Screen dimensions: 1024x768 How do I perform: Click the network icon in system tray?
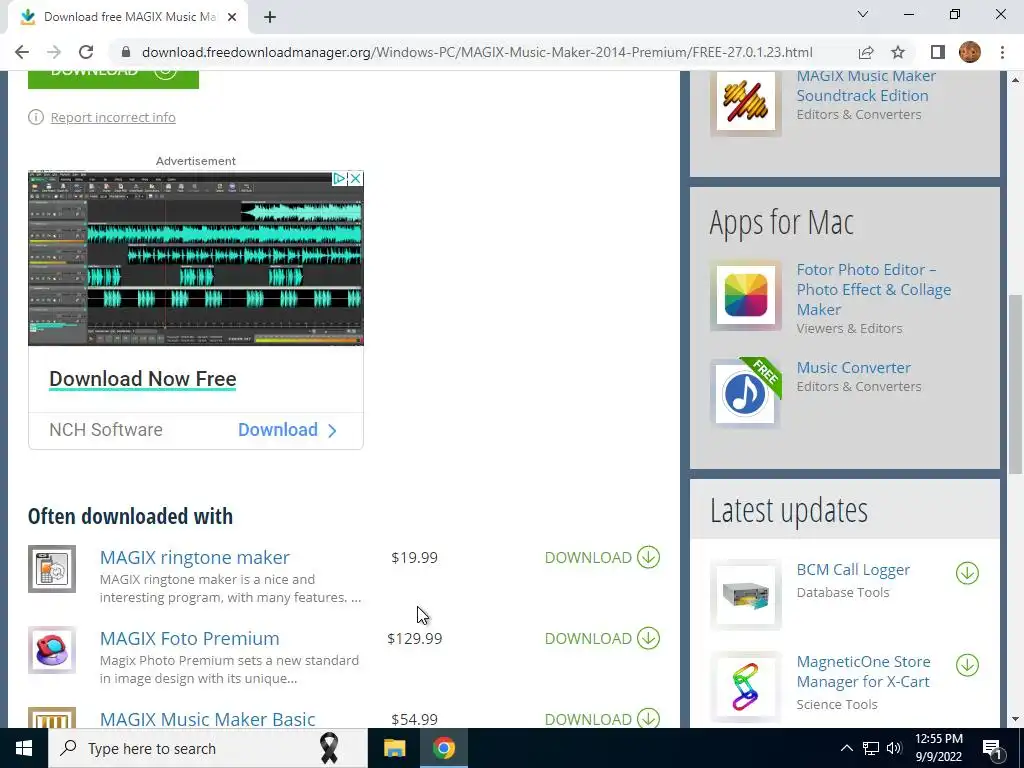pos(871,748)
